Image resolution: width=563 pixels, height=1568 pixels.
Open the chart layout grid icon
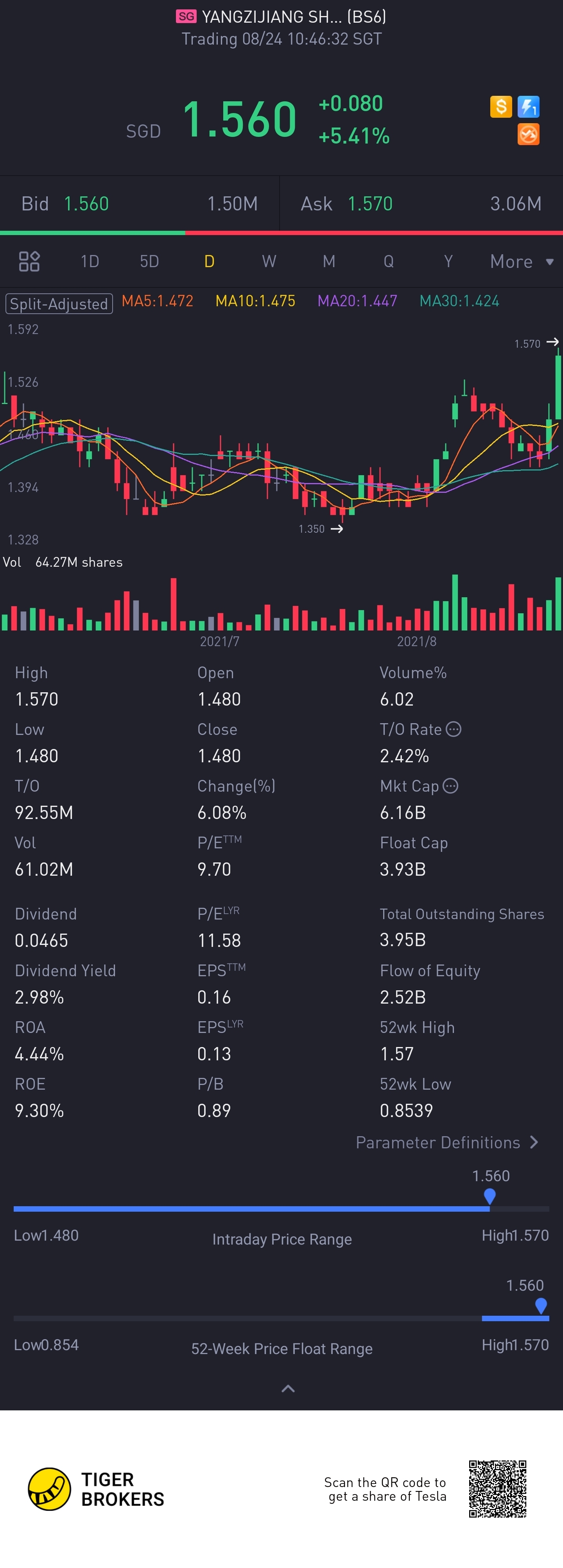(29, 261)
